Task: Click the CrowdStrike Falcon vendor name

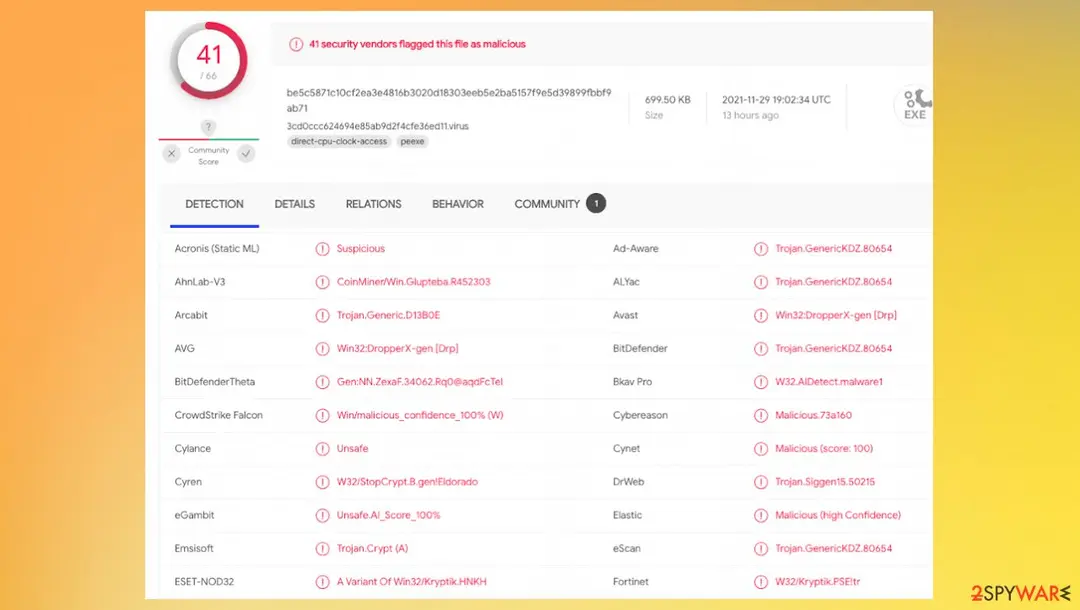Action: pos(218,415)
